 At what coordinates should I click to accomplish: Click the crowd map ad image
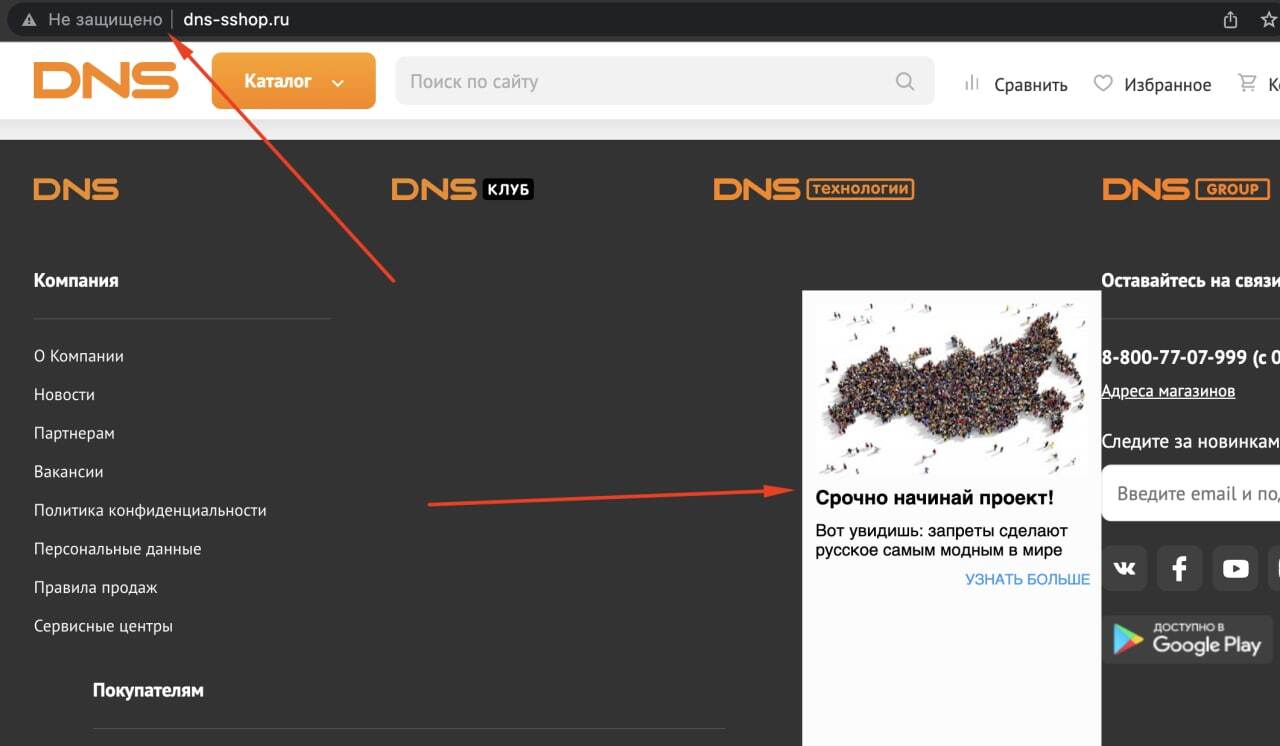click(950, 385)
